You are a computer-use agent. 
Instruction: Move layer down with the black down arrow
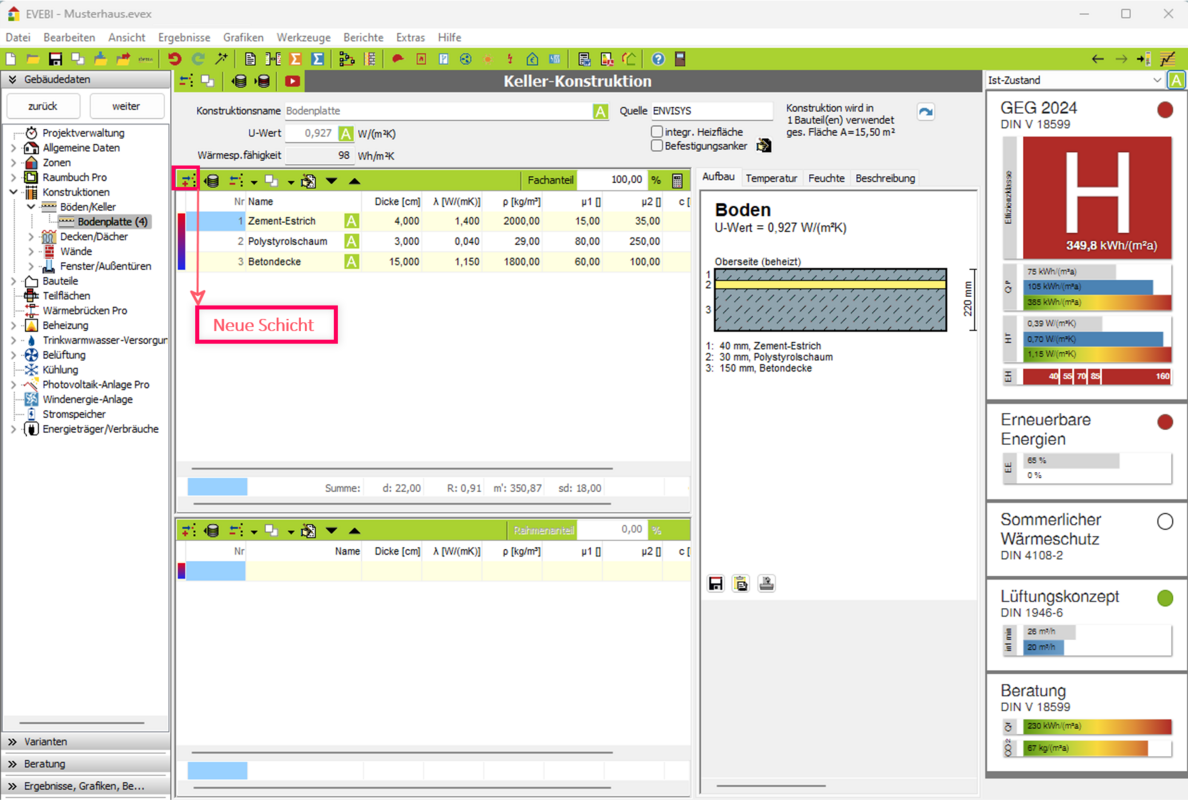(x=331, y=181)
